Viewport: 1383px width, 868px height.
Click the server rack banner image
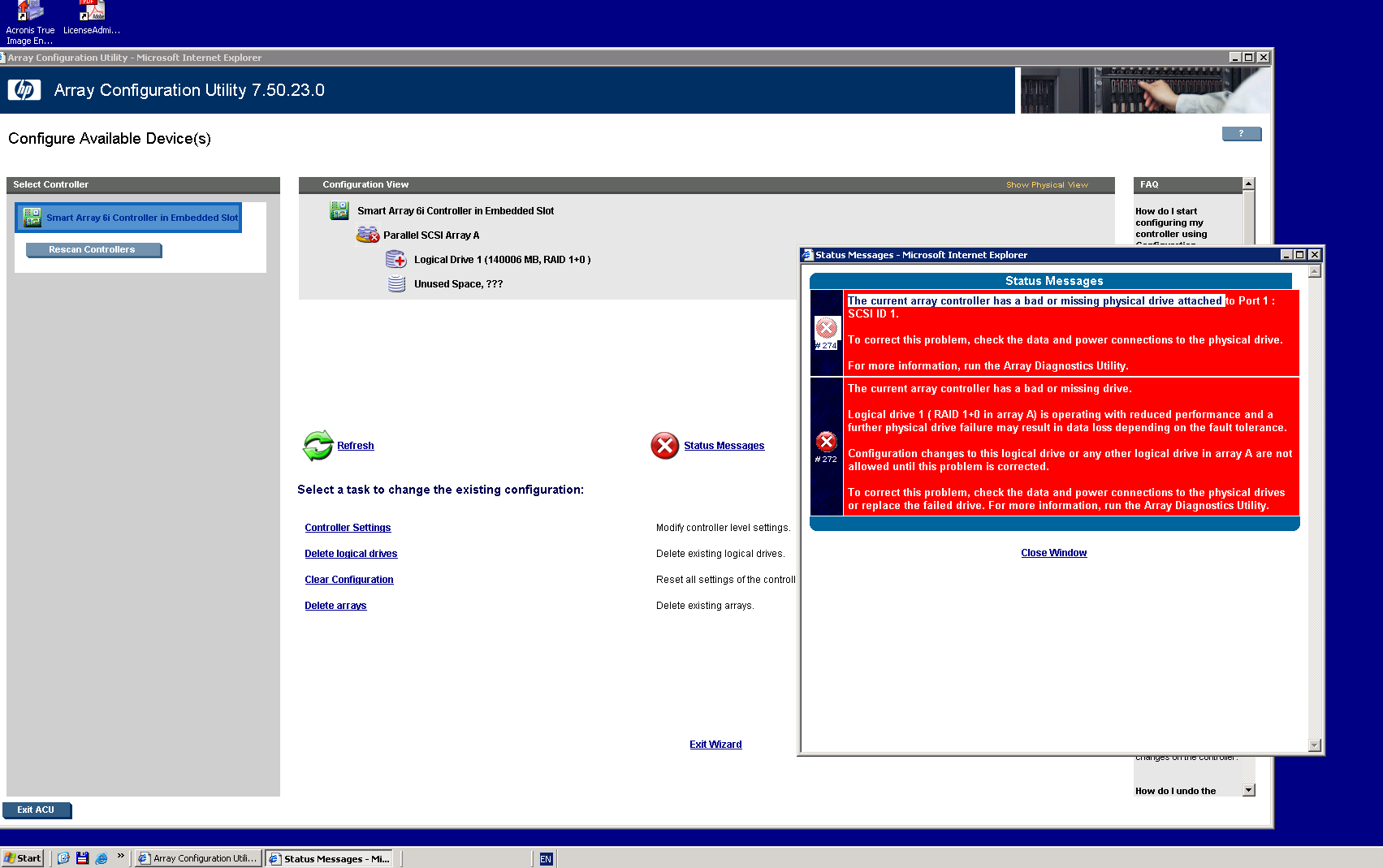pyautogui.click(x=1143, y=90)
